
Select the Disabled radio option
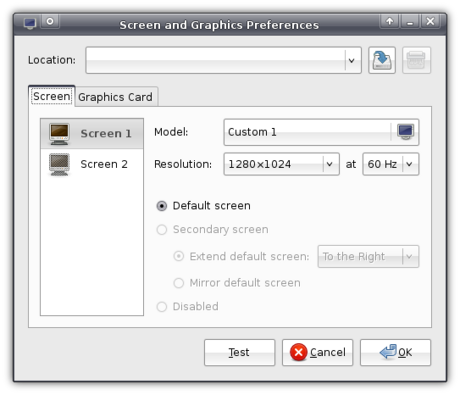(162, 307)
